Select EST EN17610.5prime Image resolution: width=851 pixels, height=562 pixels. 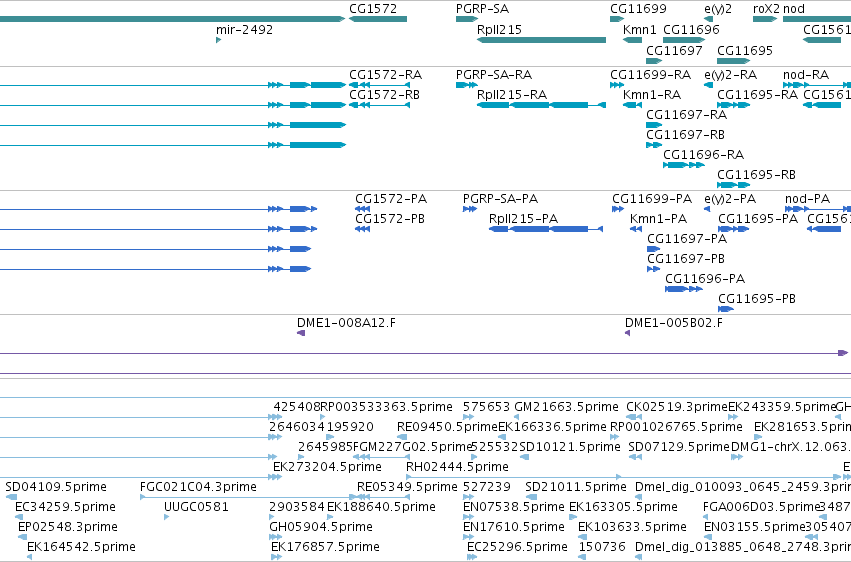tap(468, 538)
